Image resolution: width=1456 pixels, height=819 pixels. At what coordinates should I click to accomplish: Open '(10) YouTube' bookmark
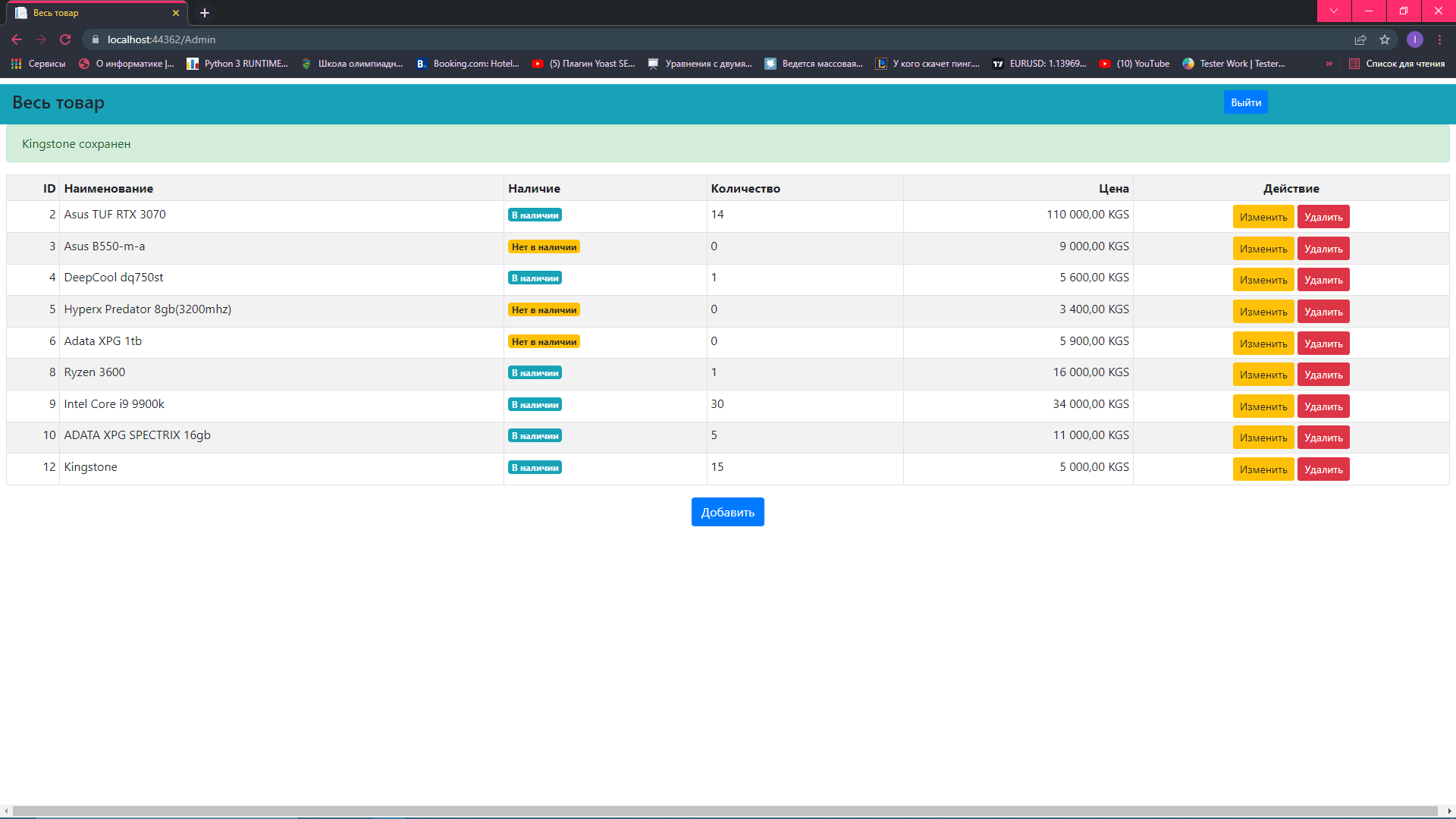pos(1134,64)
